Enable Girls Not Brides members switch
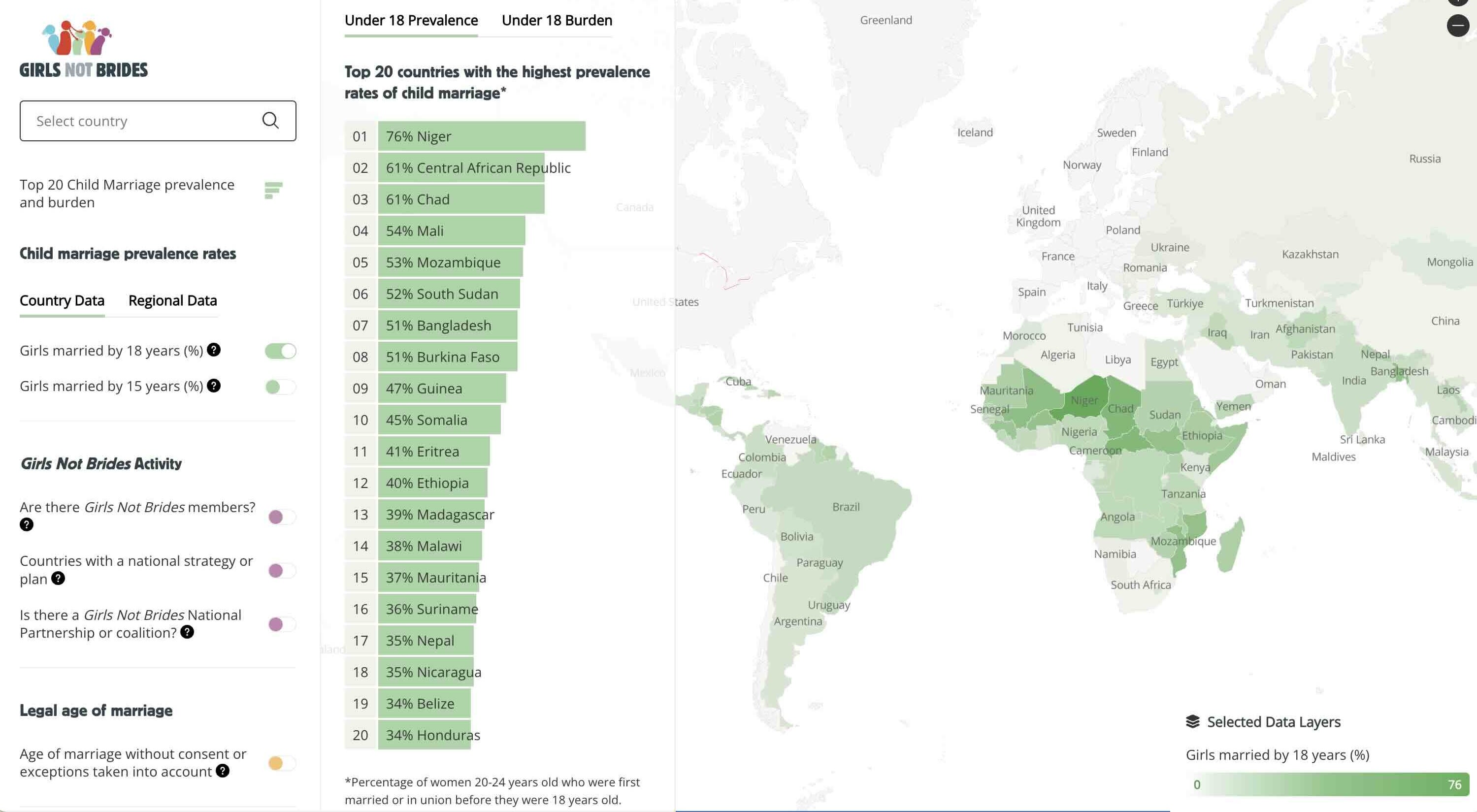The width and height of the screenshot is (1477, 812). pyautogui.click(x=282, y=517)
